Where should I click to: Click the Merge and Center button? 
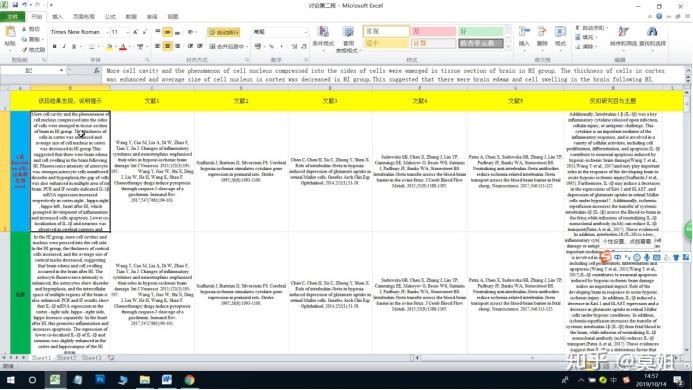[x=226, y=46]
